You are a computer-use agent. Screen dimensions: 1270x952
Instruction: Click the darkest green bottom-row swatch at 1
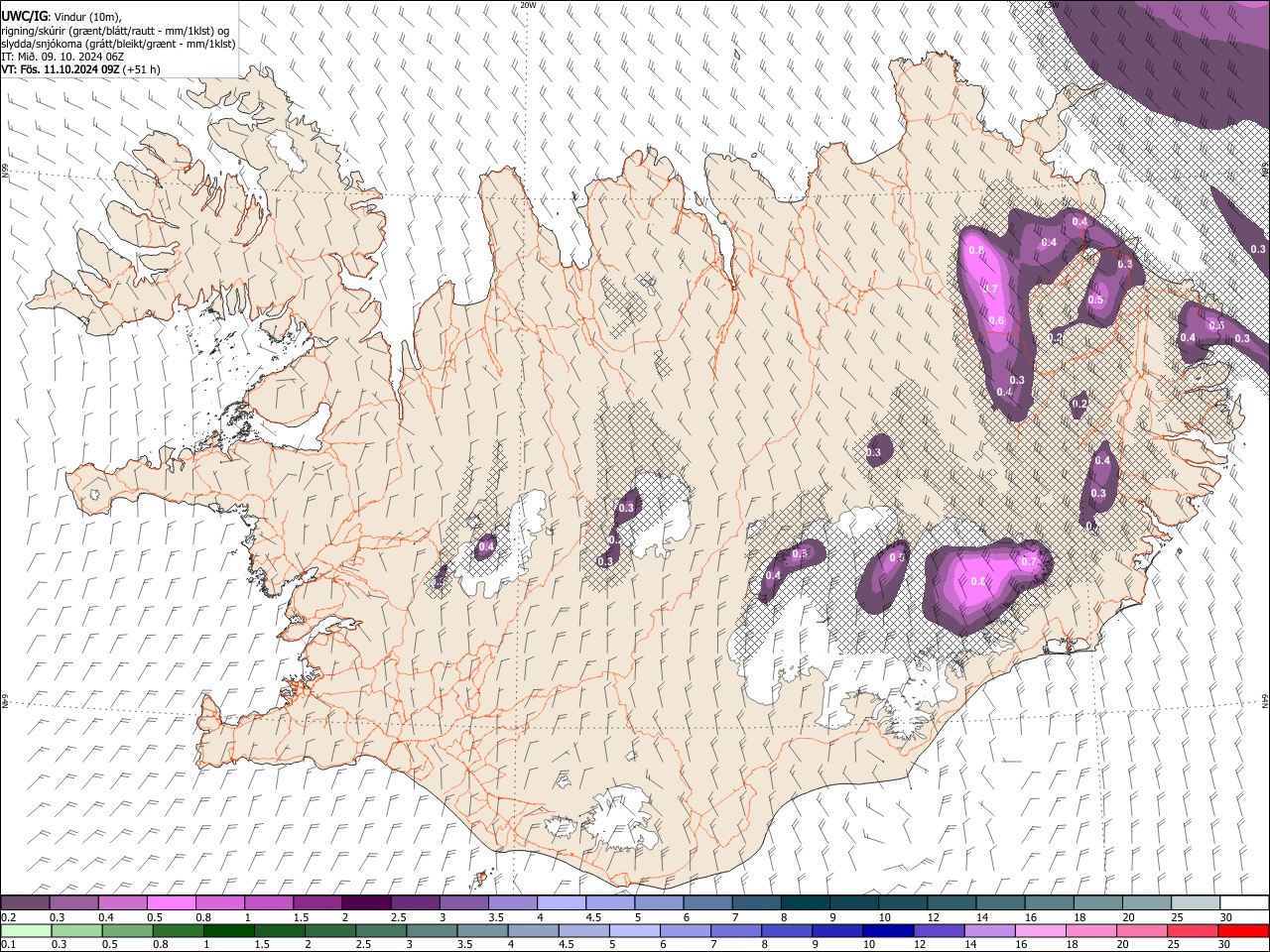pyautogui.click(x=228, y=930)
